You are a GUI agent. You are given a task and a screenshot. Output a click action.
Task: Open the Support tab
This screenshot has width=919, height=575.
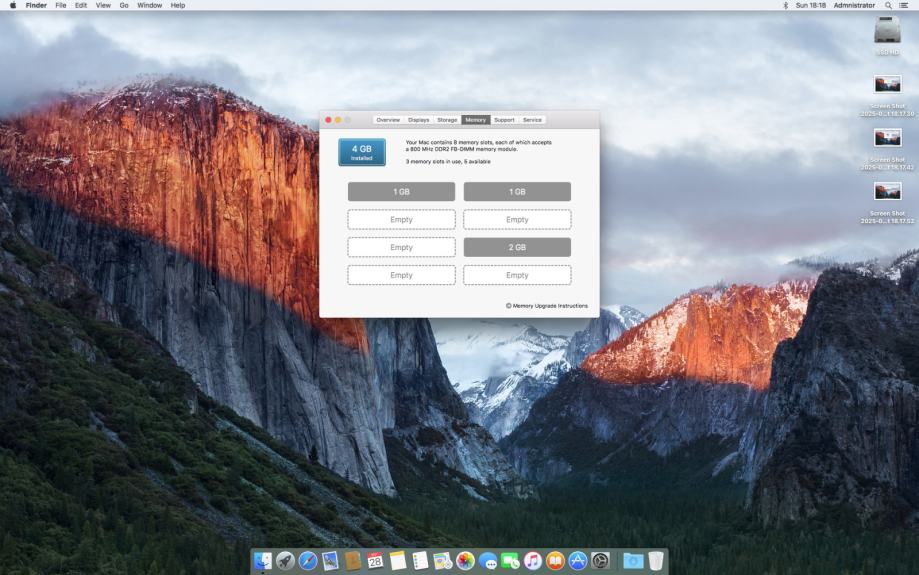(x=504, y=120)
